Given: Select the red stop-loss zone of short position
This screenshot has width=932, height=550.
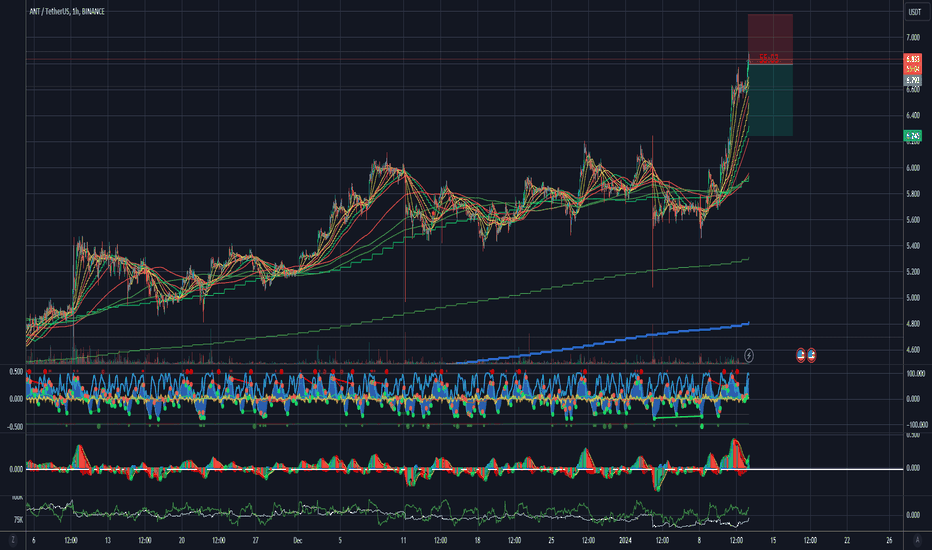Looking at the screenshot, I should (x=770, y=38).
